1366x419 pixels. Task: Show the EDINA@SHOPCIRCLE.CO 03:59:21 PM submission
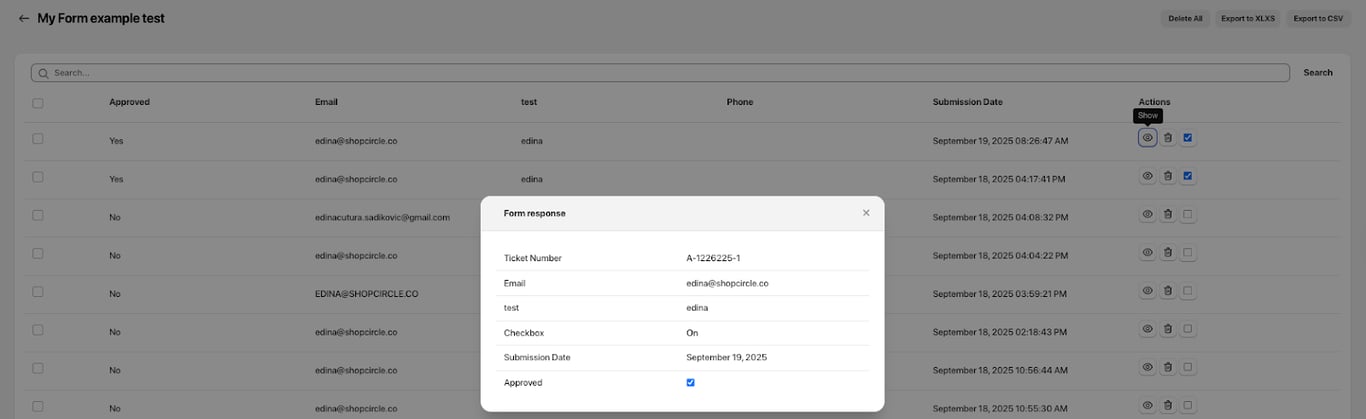tap(1148, 291)
